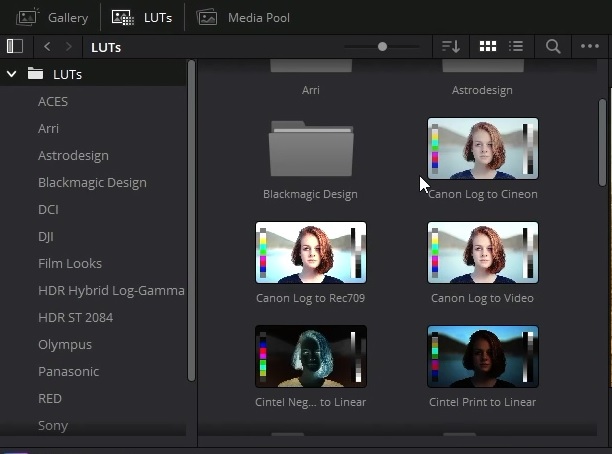This screenshot has height=454, width=612.
Task: Toggle the sidebar panel visibility icon
Action: click(15, 46)
